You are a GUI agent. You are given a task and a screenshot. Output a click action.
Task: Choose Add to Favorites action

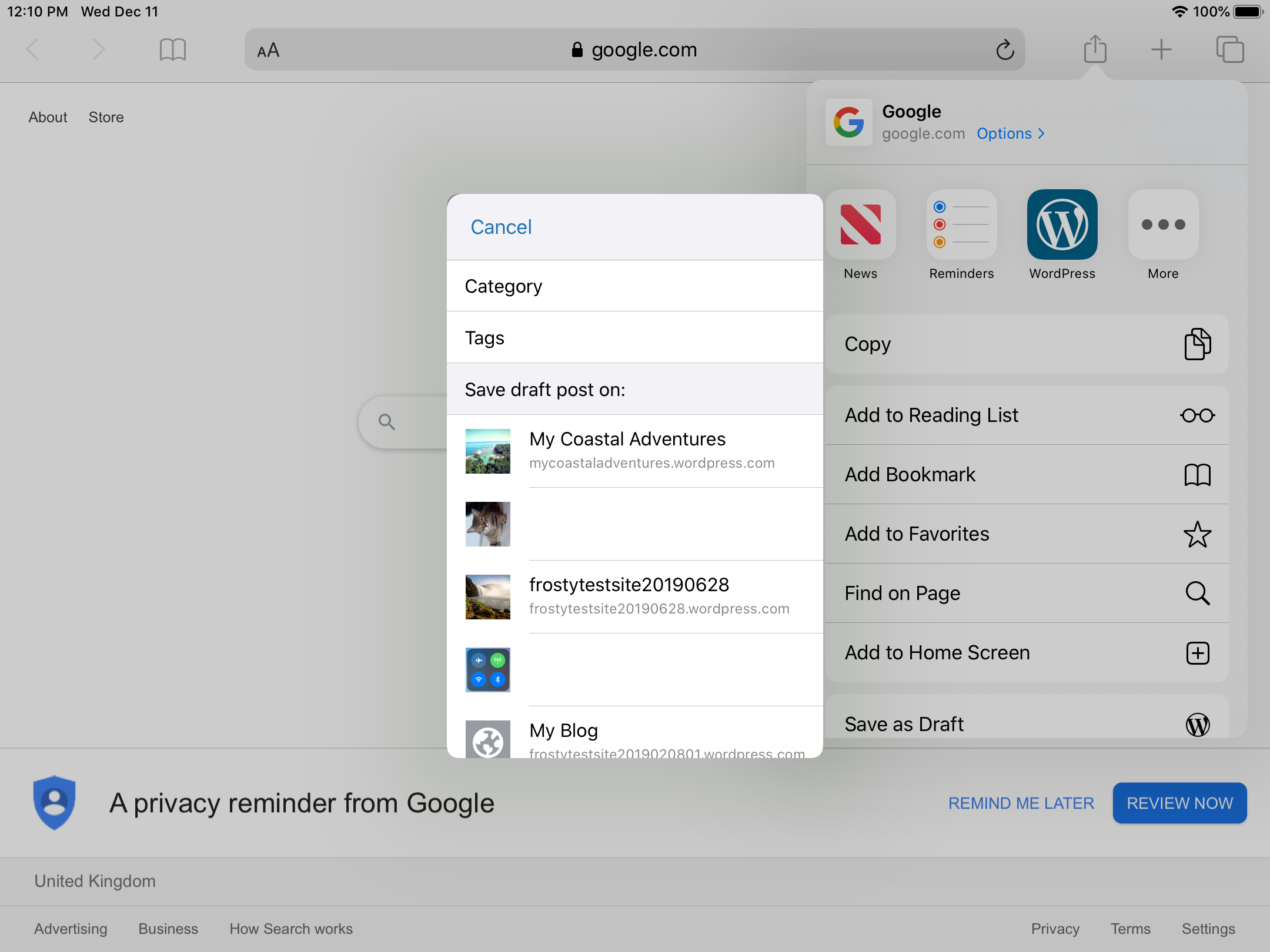[x=1027, y=534]
